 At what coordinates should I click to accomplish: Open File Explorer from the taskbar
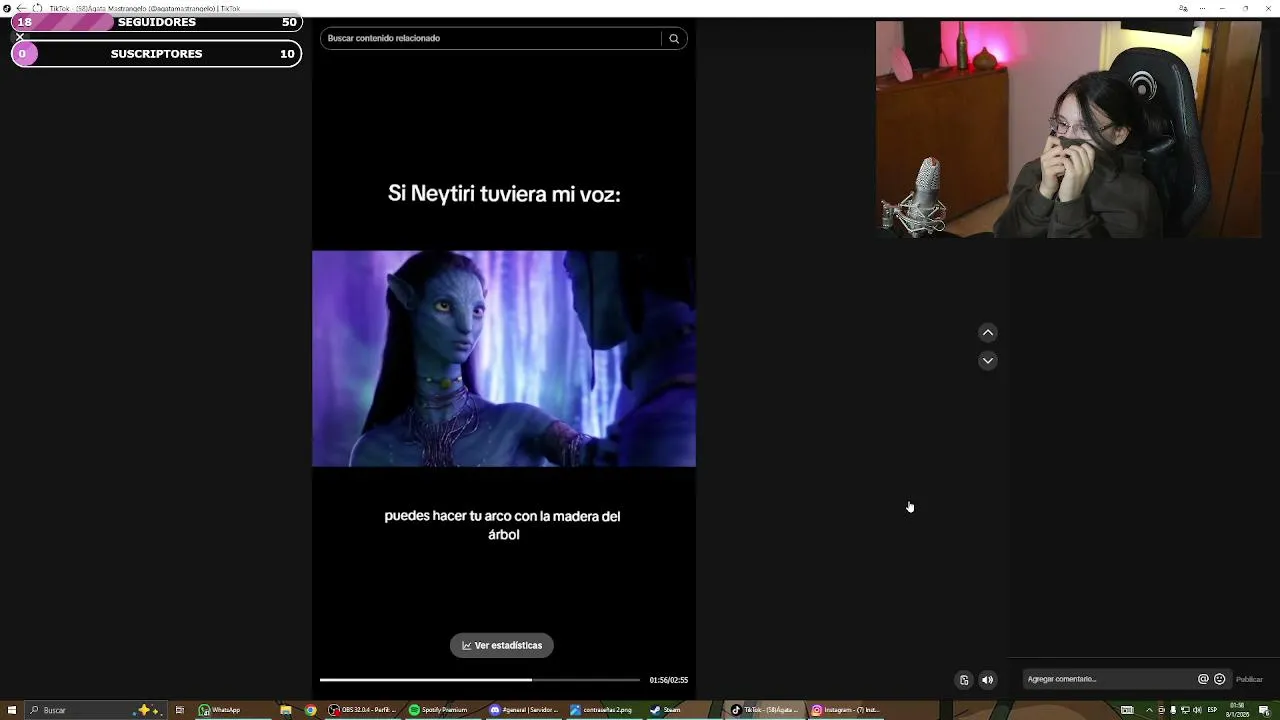(286, 710)
